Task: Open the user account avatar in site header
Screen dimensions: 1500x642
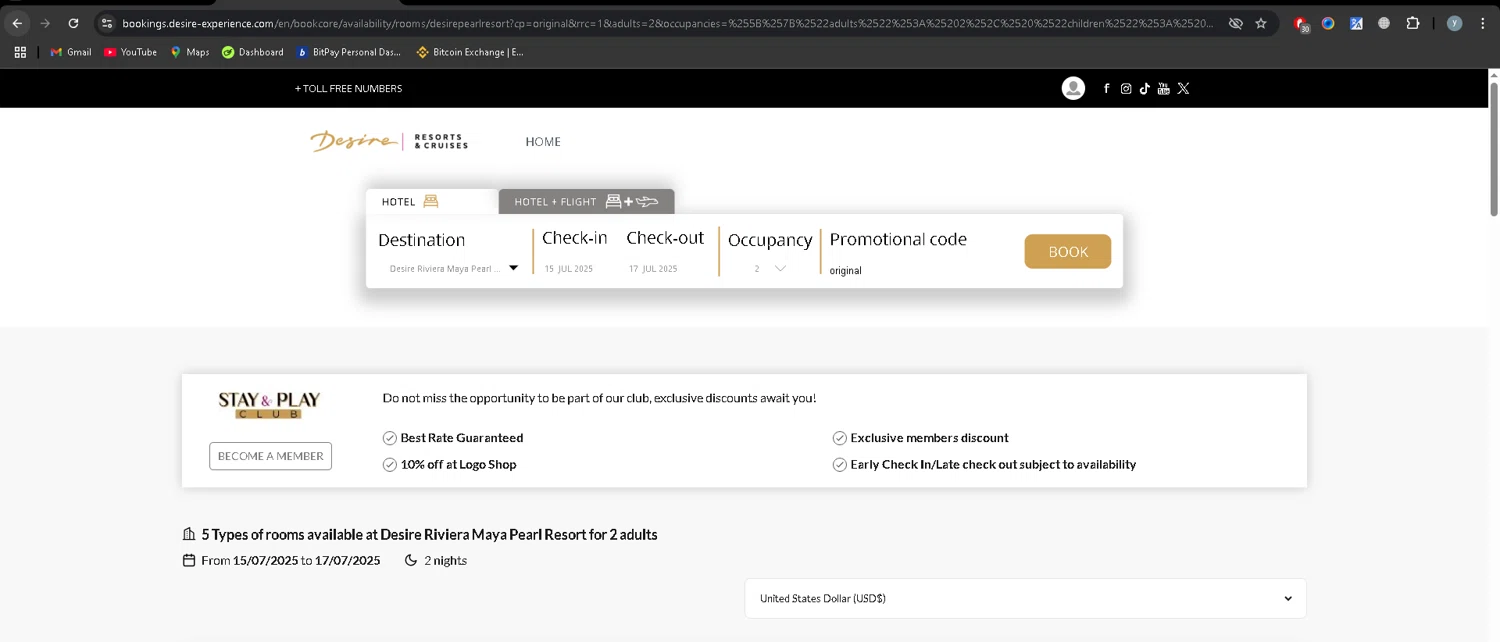Action: (1073, 88)
